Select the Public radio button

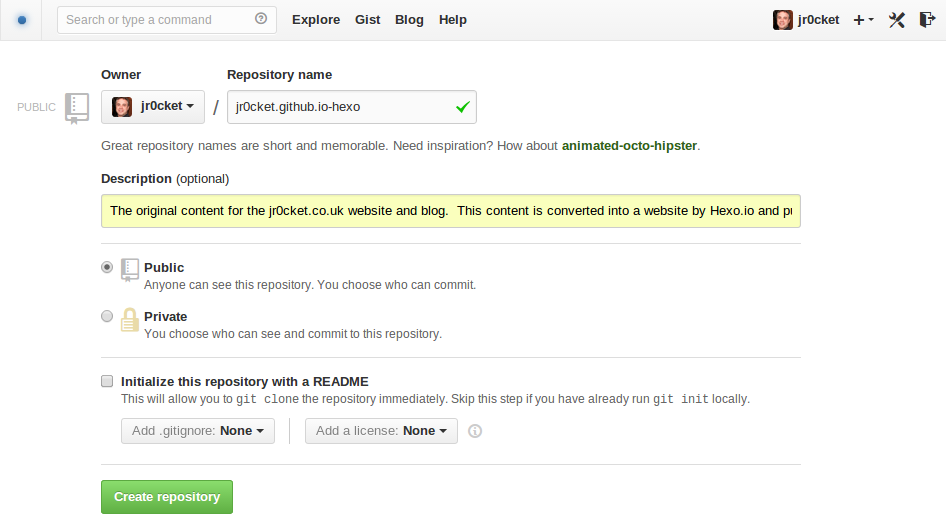pos(107,267)
